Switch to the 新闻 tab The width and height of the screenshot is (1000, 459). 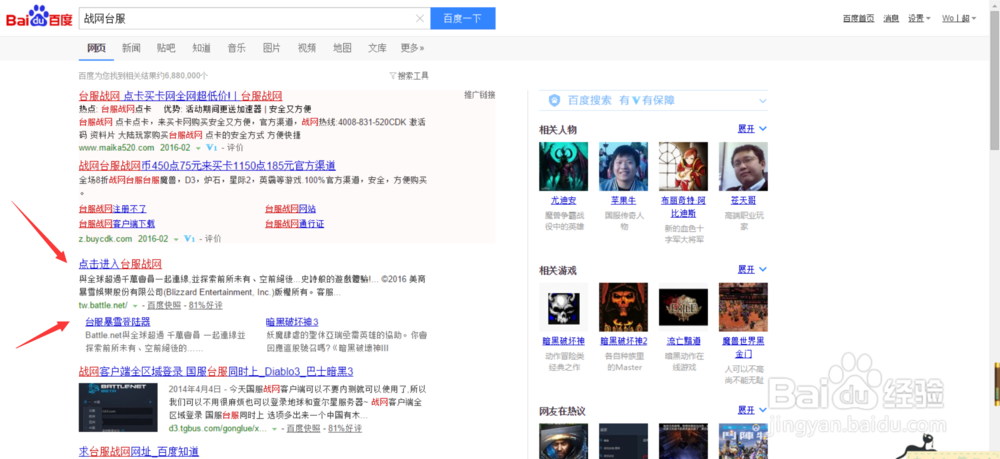pos(131,48)
